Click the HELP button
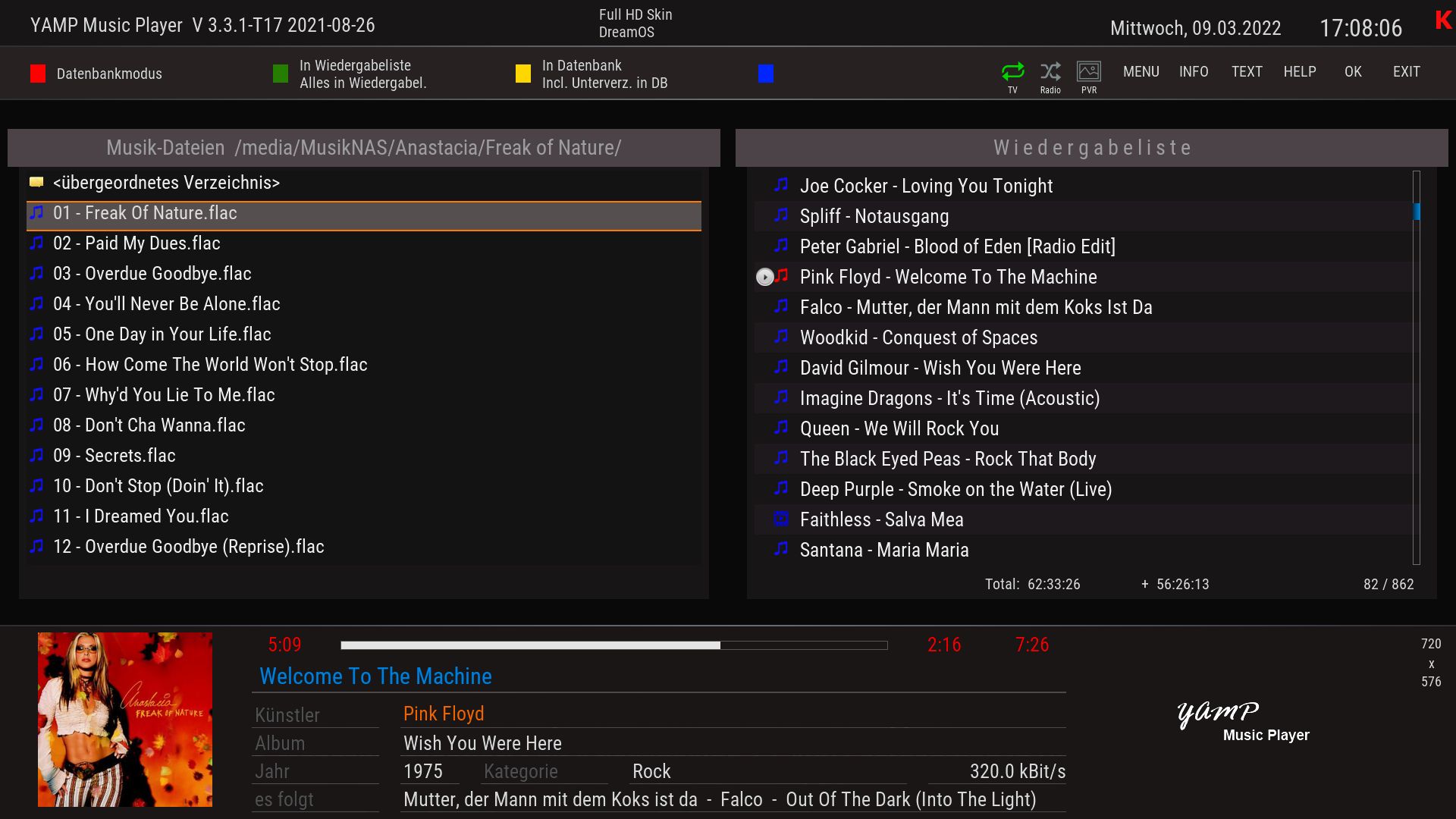Viewport: 1456px width, 819px height. click(1300, 72)
